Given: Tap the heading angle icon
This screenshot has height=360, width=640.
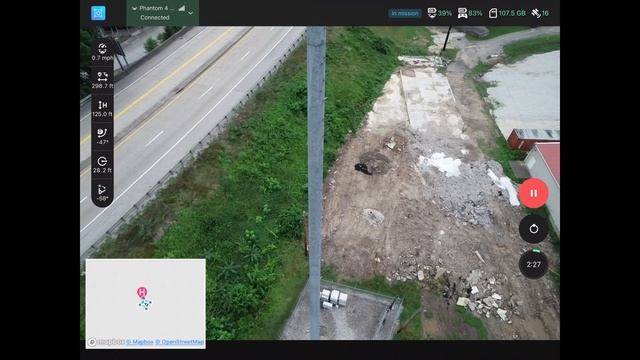Looking at the screenshot, I should point(102,189).
